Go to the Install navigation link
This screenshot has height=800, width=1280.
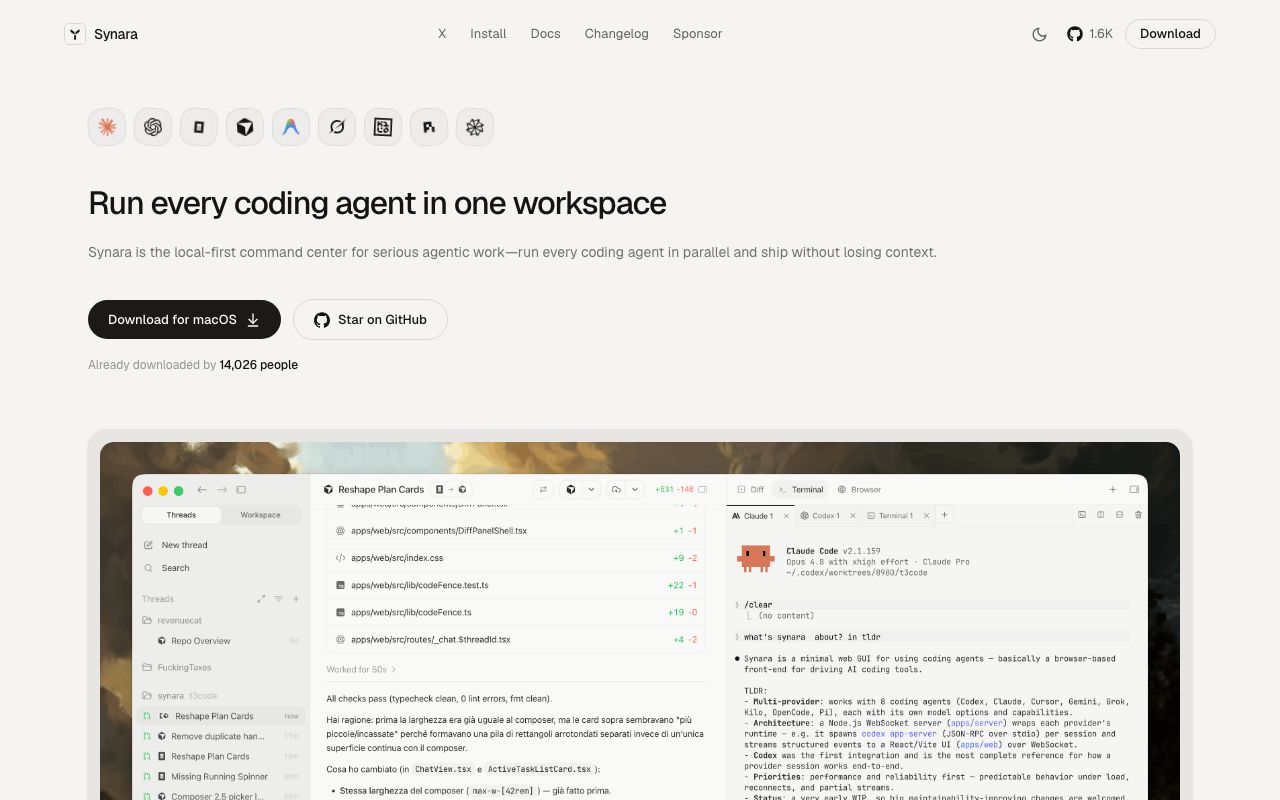pos(488,34)
